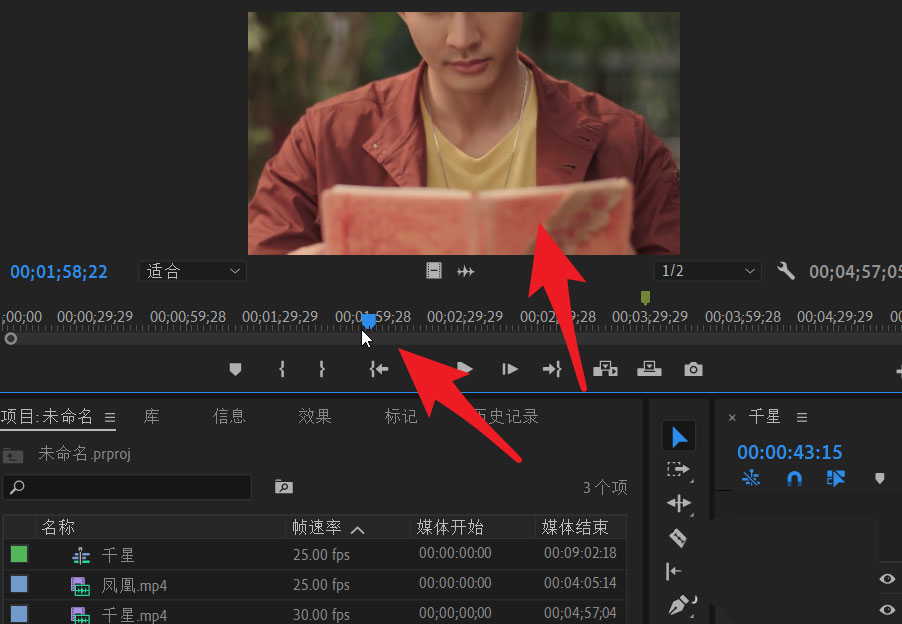Click the blue playhead on source ruler
This screenshot has width=902, height=624.
point(369,321)
